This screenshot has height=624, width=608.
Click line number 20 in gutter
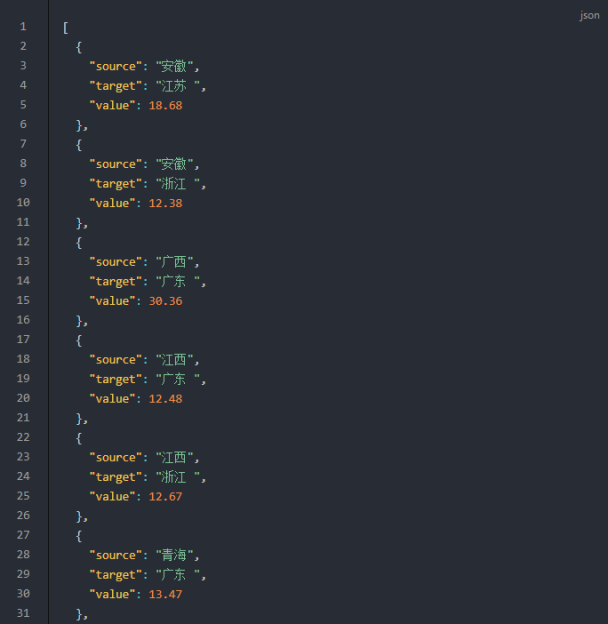(x=23, y=398)
